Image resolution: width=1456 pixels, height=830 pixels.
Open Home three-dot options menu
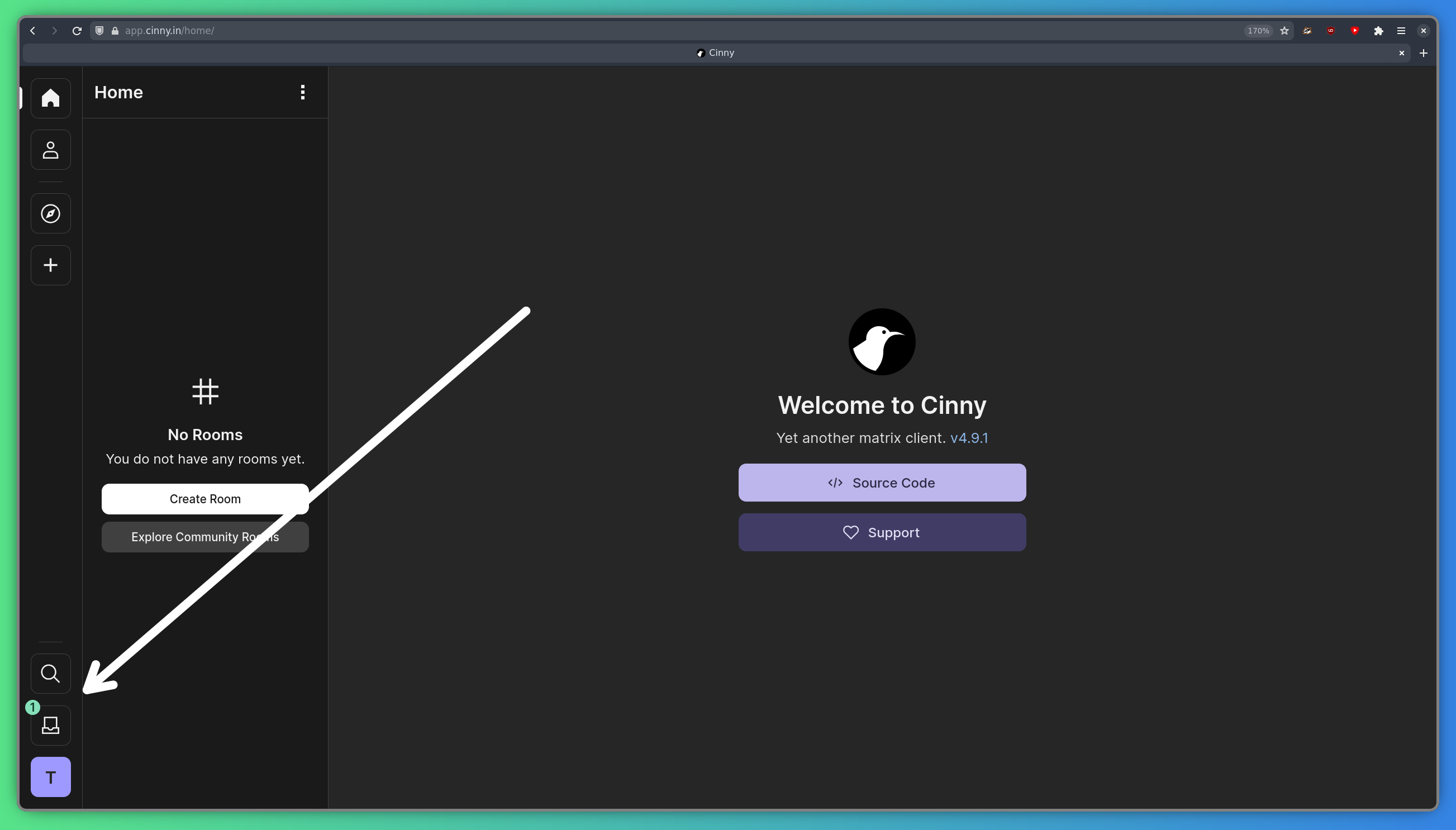tap(303, 92)
